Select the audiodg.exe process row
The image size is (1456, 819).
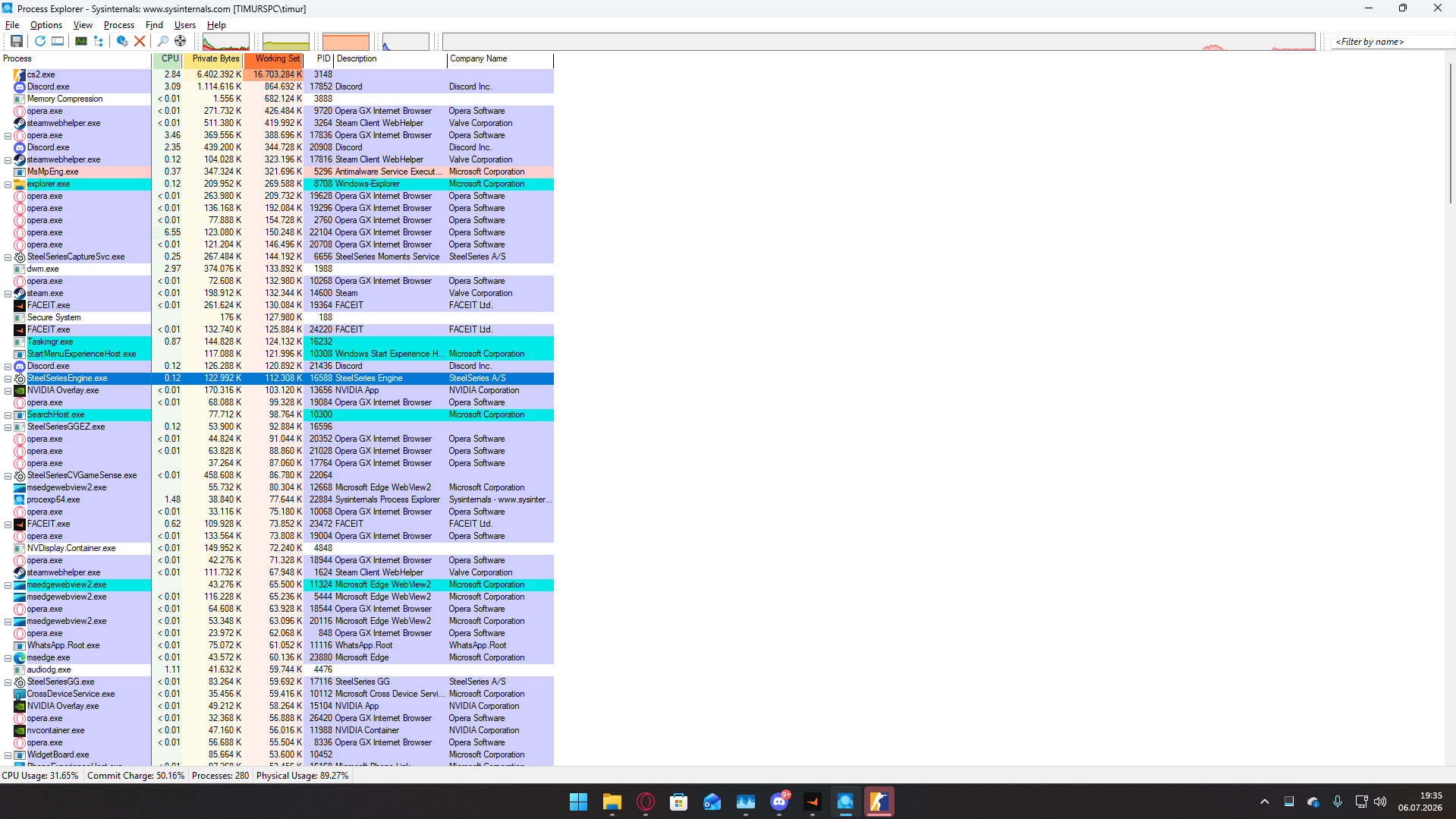coord(277,669)
